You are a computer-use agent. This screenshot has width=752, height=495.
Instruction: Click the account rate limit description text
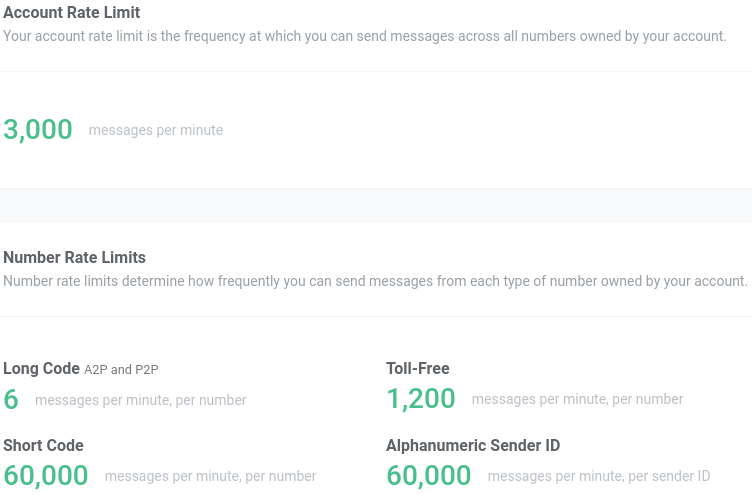pos(365,36)
